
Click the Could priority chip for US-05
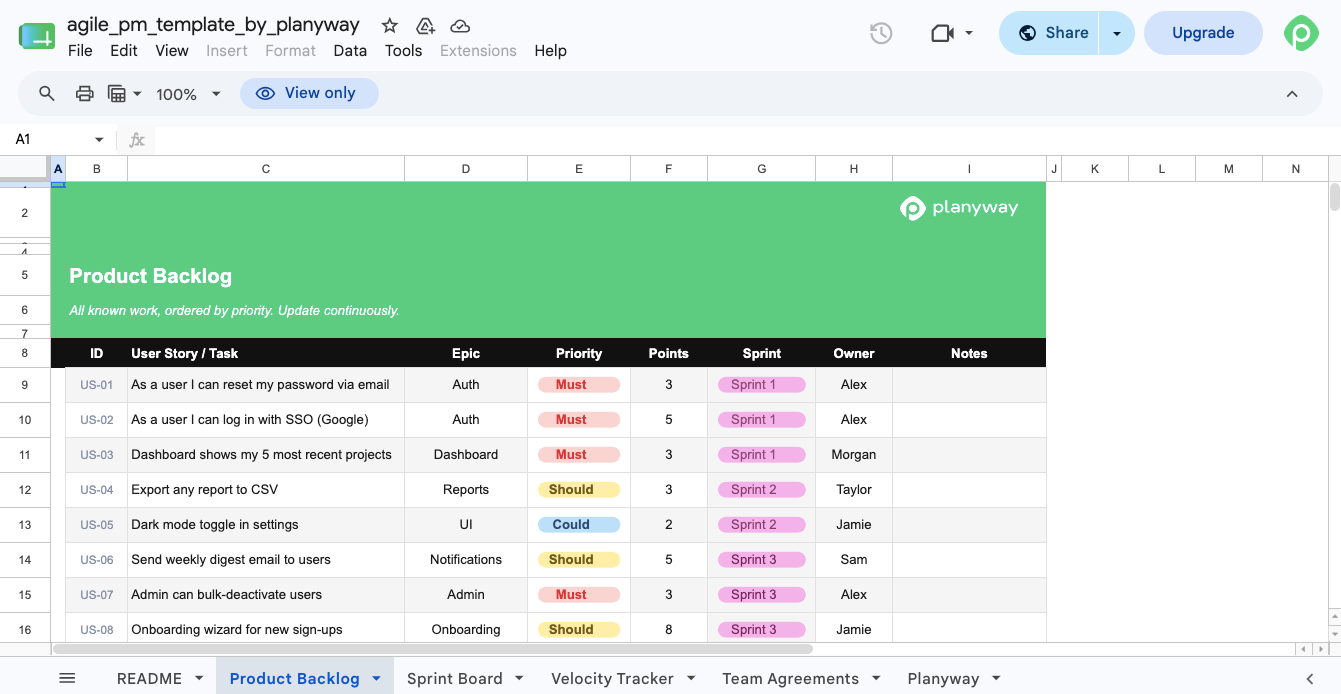click(579, 525)
